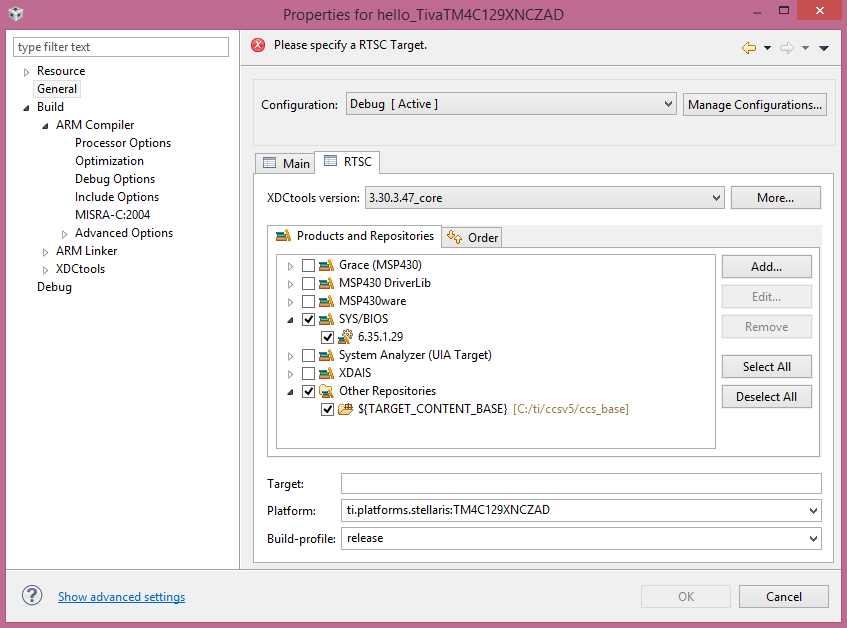This screenshot has height=628, width=847.
Task: Click the SYS/BIOS package icon
Action: point(328,319)
